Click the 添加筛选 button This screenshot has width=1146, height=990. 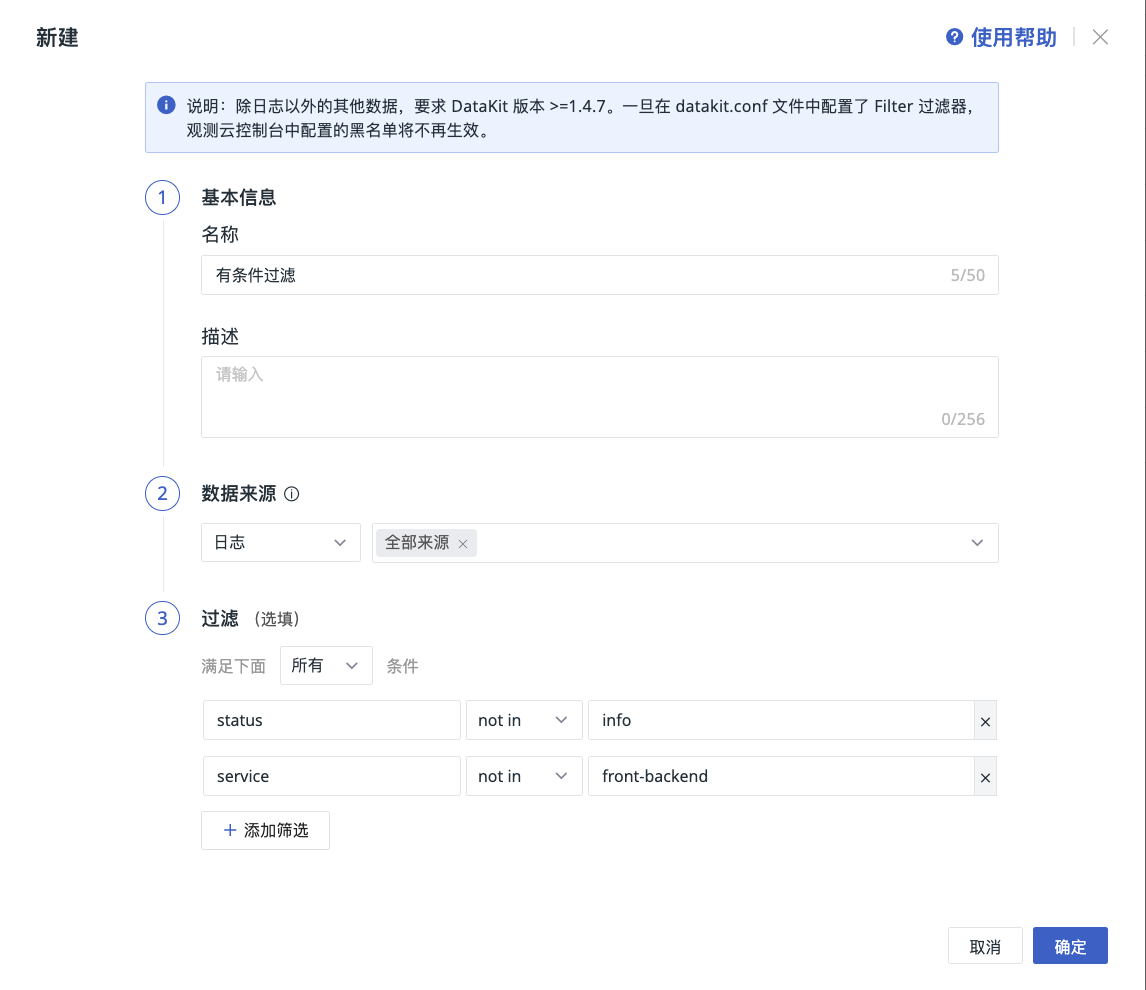[265, 830]
